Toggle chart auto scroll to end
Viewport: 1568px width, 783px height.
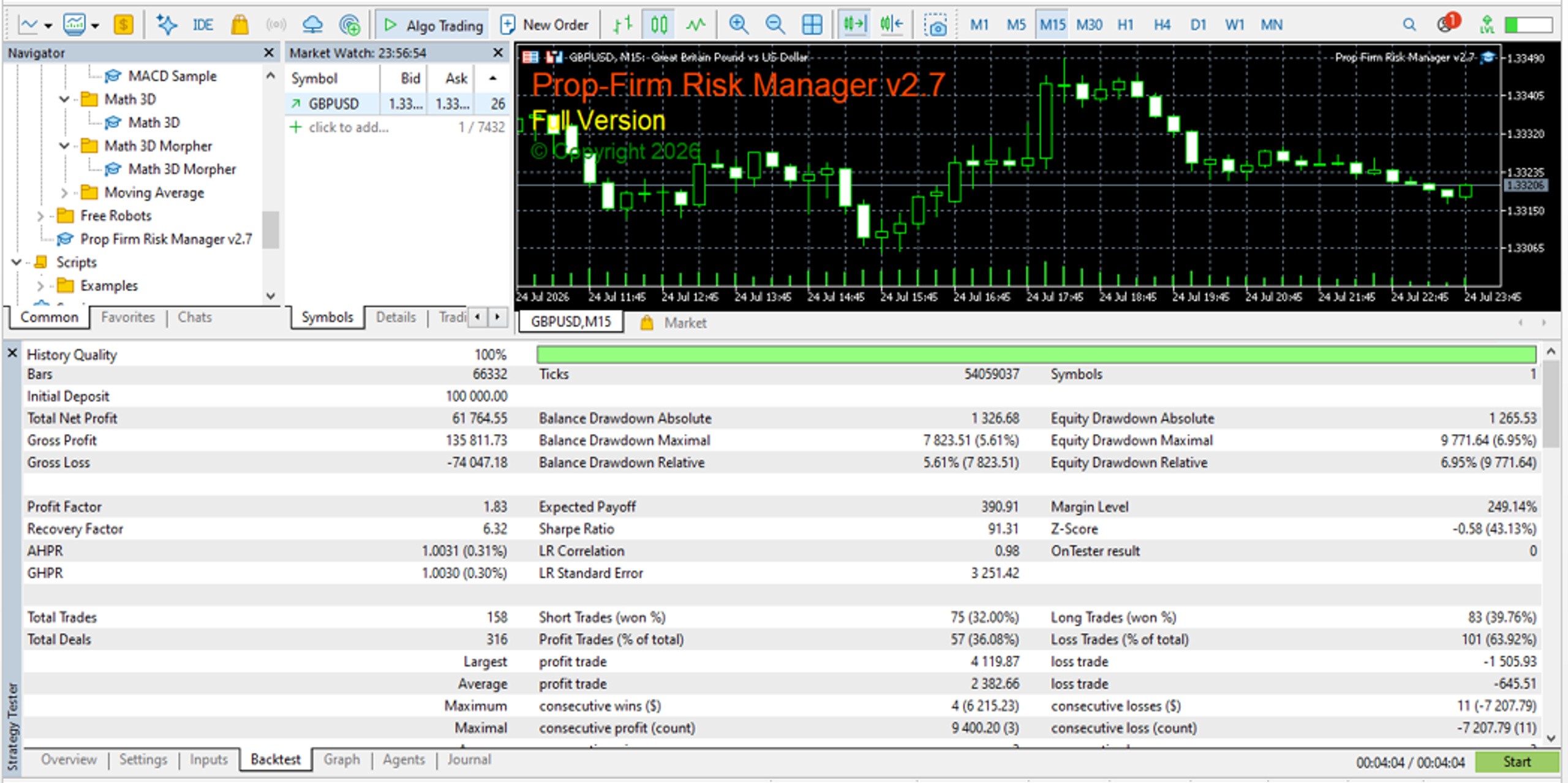click(x=854, y=25)
